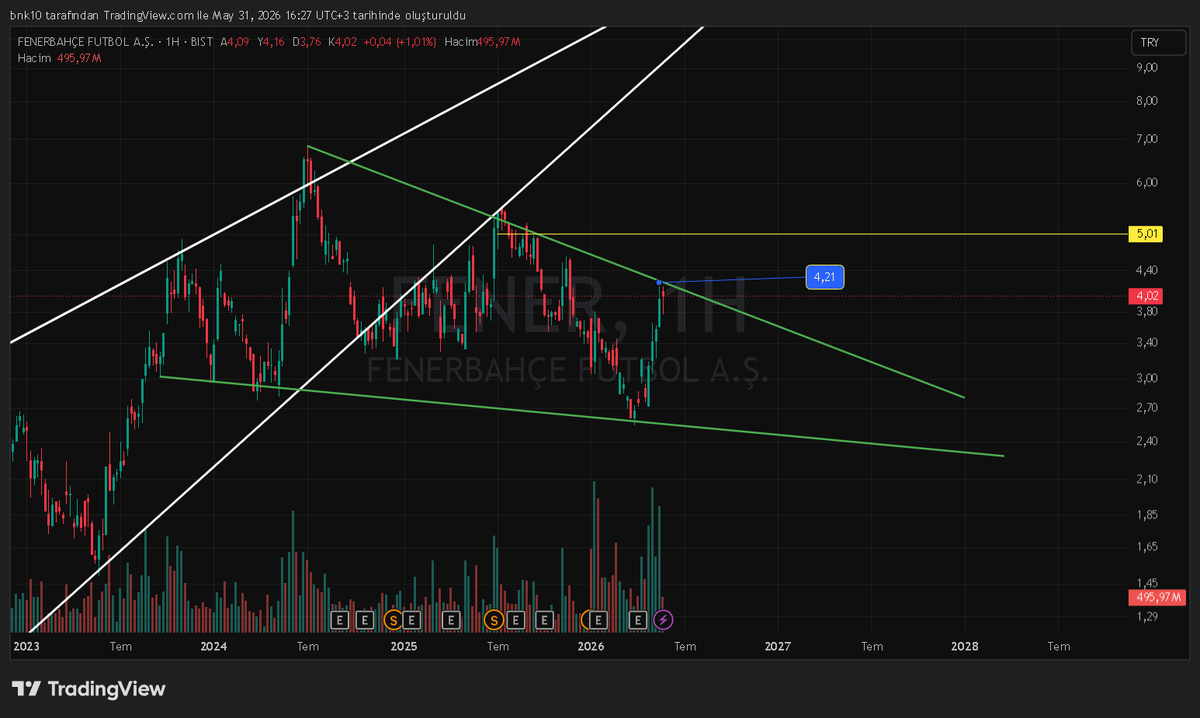Click the 2027 label on the time axis
Screen dimensions: 1200x718
coord(777,646)
